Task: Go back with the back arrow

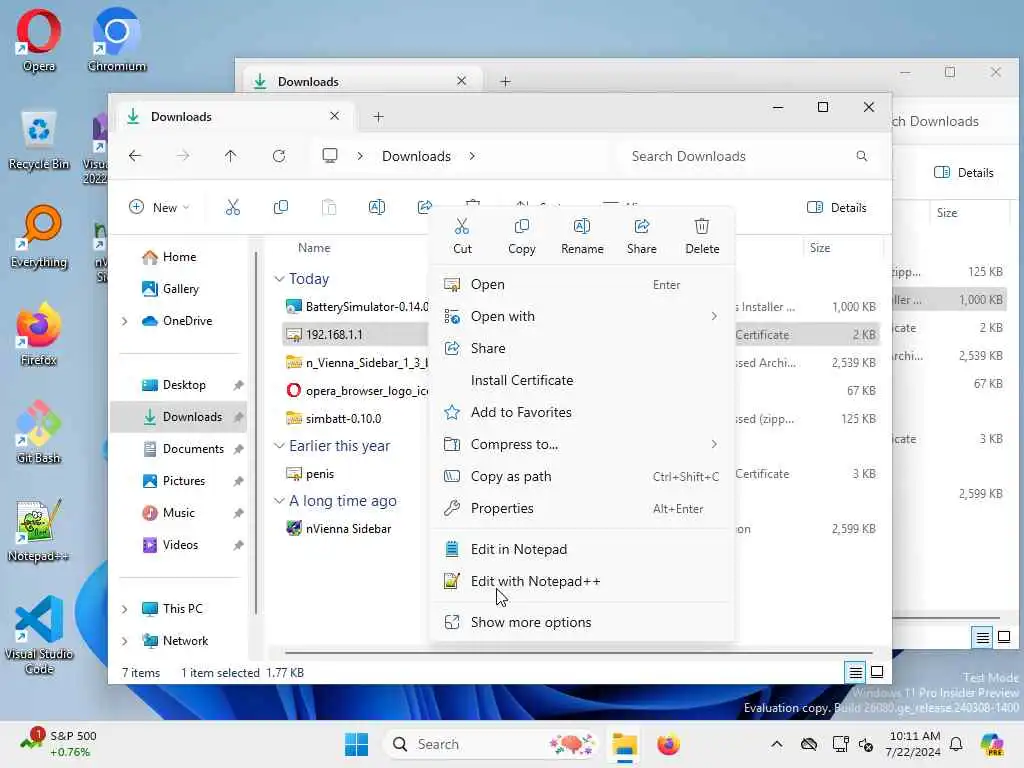Action: click(x=135, y=156)
